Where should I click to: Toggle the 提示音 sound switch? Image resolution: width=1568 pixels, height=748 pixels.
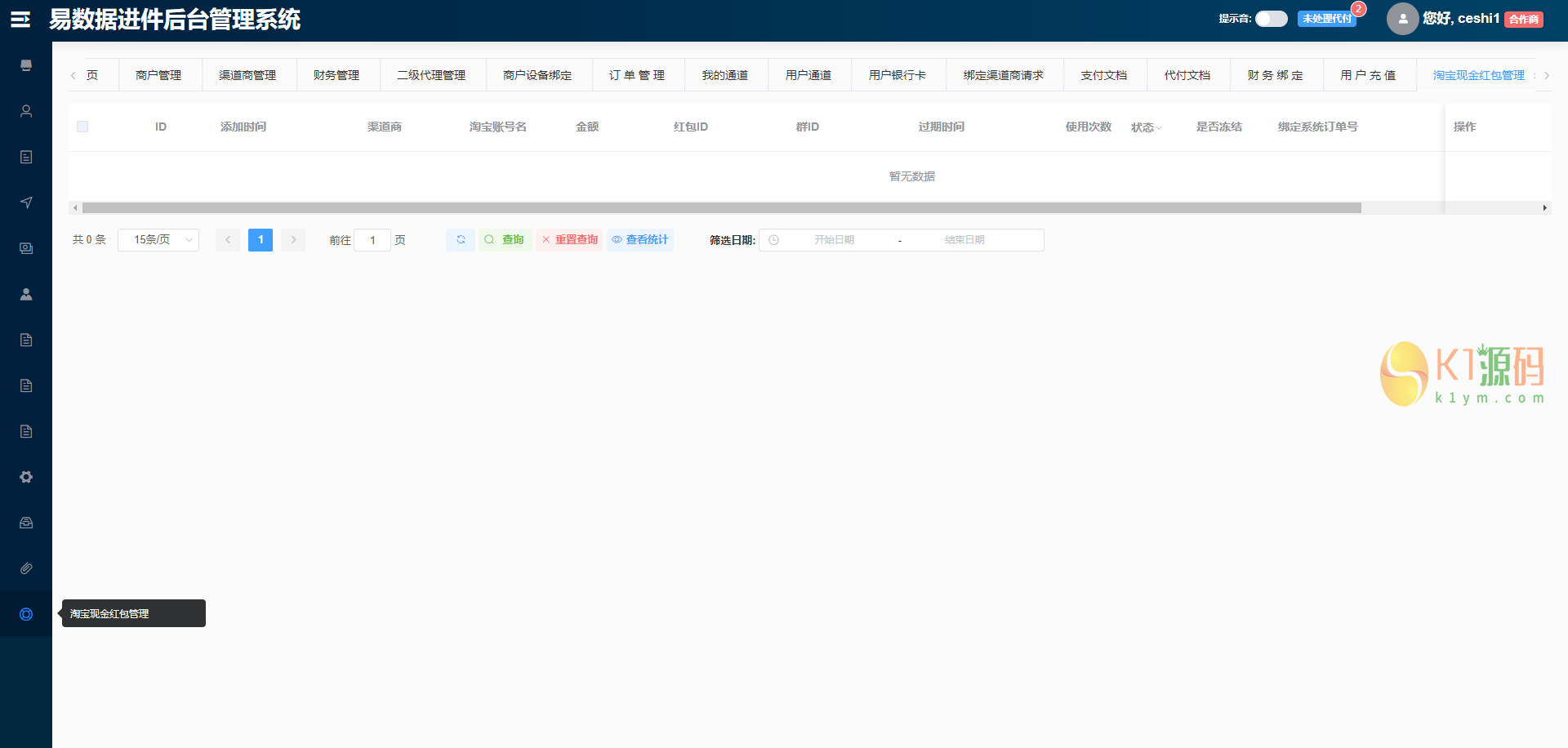click(x=1271, y=19)
